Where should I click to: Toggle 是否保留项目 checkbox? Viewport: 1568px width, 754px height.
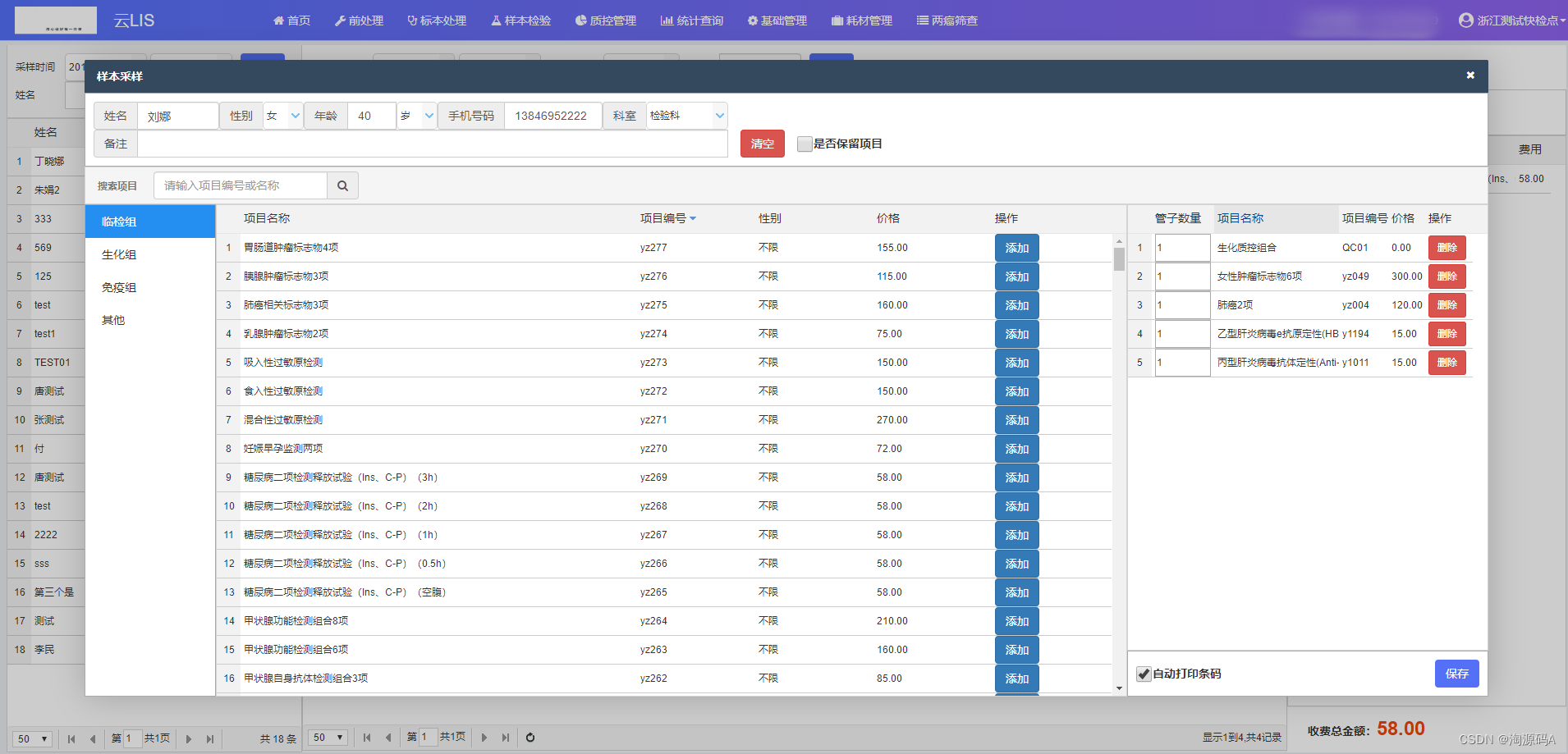pos(805,144)
